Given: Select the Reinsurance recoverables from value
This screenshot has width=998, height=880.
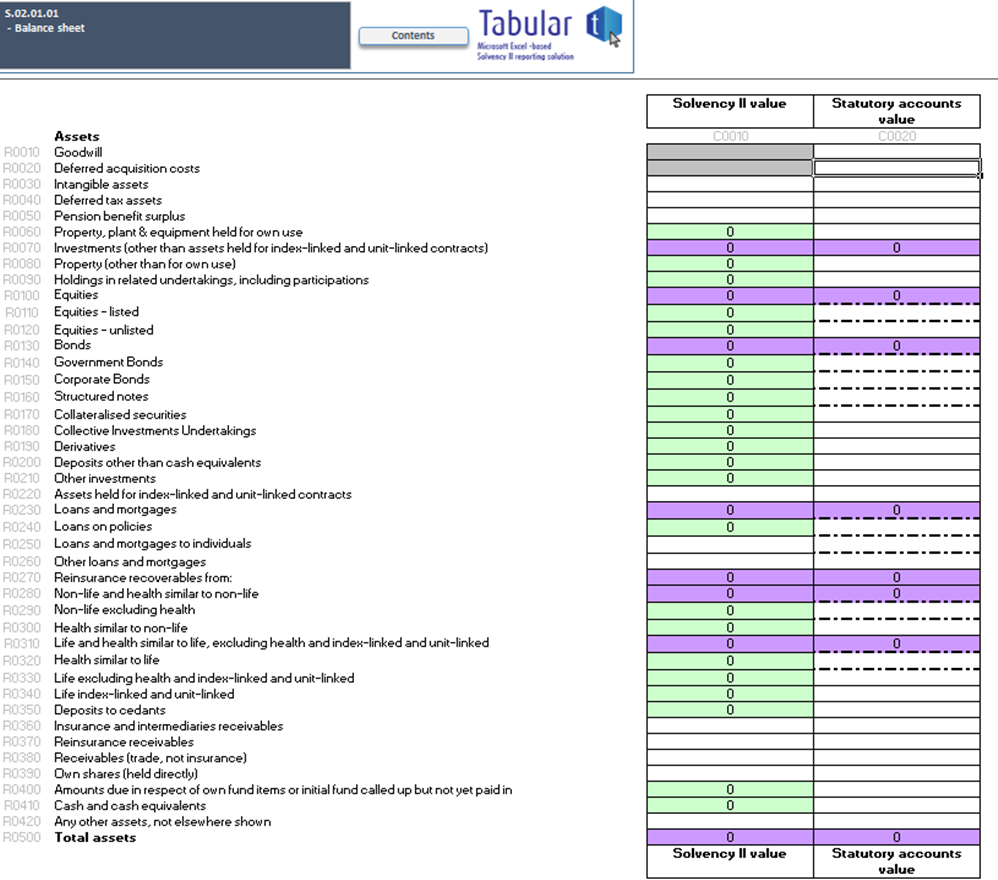Looking at the screenshot, I should pos(728,577).
